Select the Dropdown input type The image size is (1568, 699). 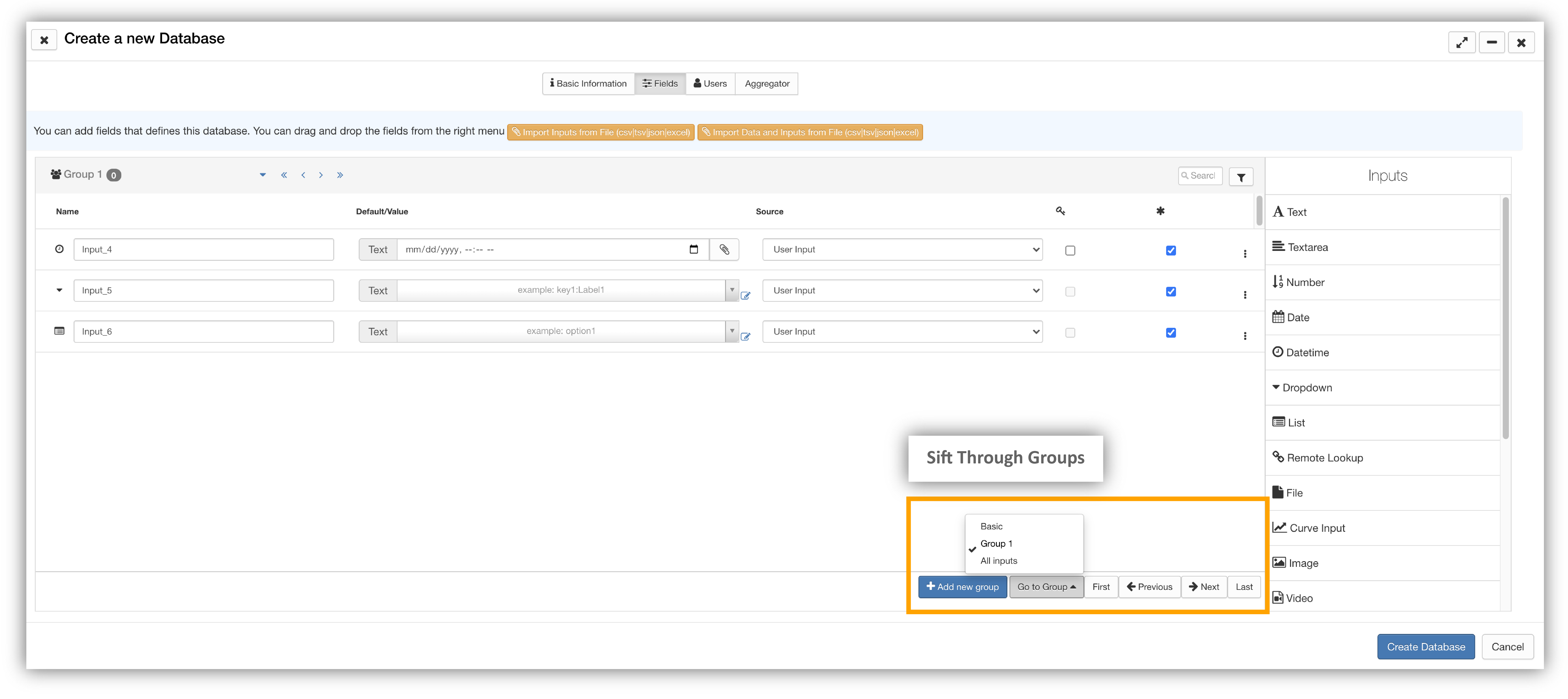click(x=1382, y=388)
